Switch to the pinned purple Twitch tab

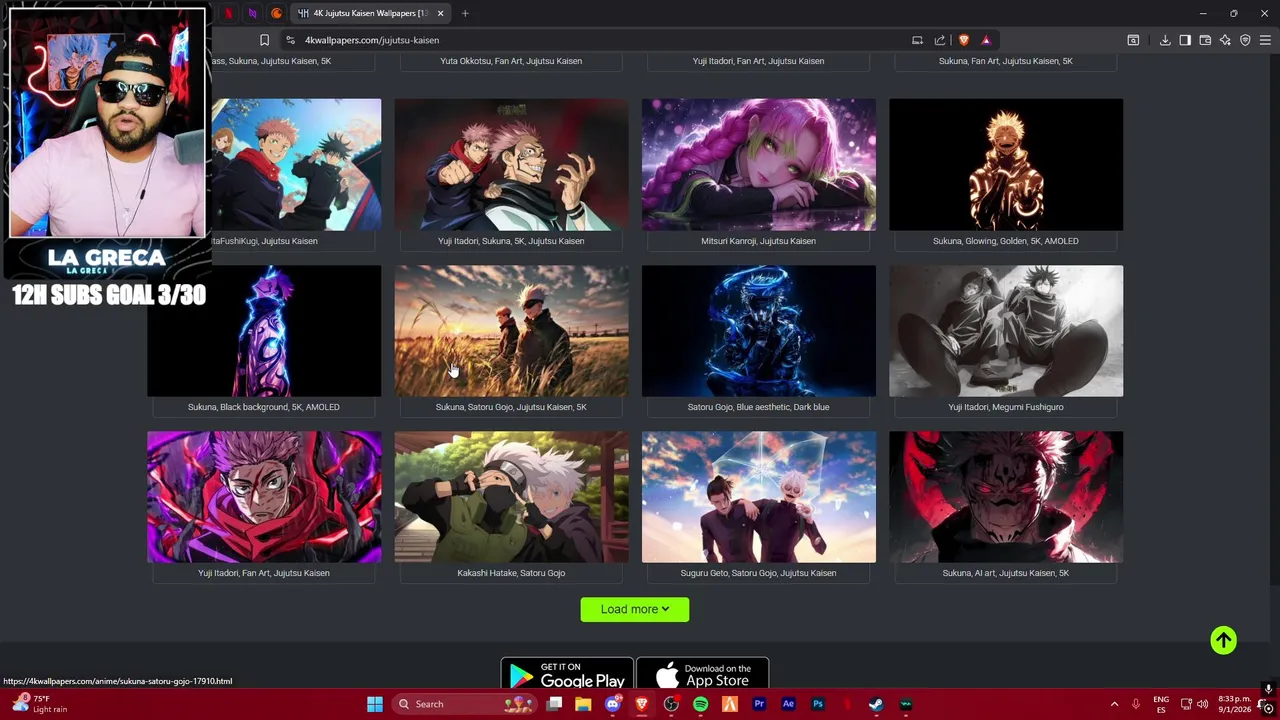[252, 13]
